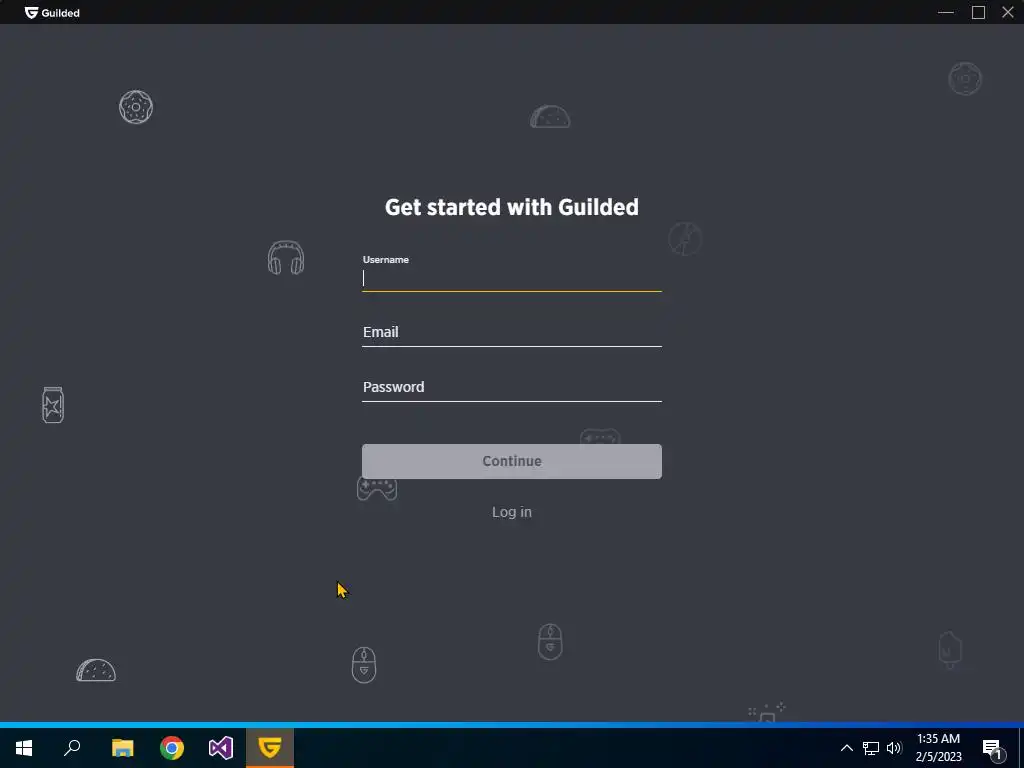This screenshot has width=1024, height=768.
Task: Open the Windows Start menu
Action: coord(24,748)
